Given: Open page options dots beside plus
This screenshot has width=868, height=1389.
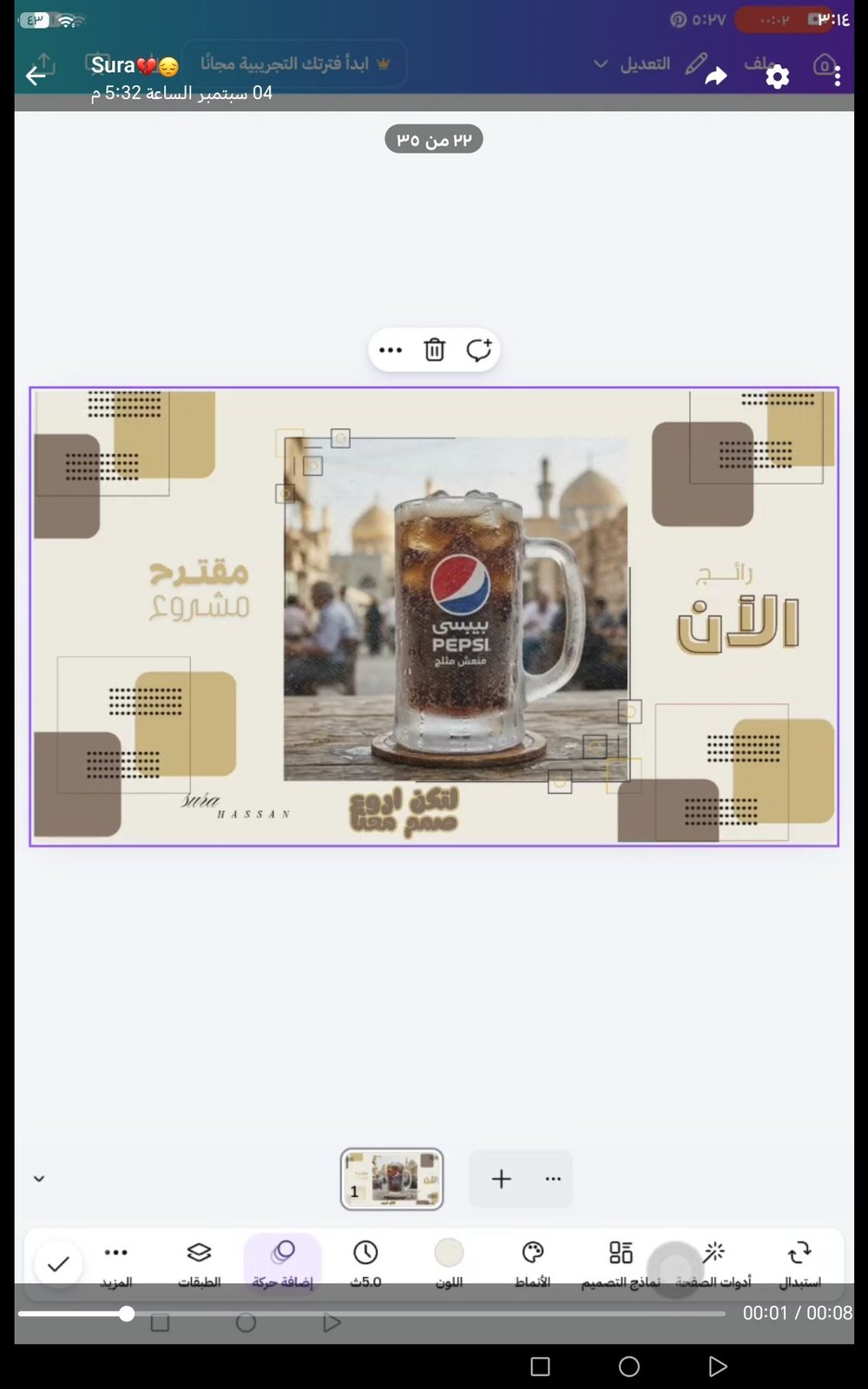Looking at the screenshot, I should (553, 1179).
